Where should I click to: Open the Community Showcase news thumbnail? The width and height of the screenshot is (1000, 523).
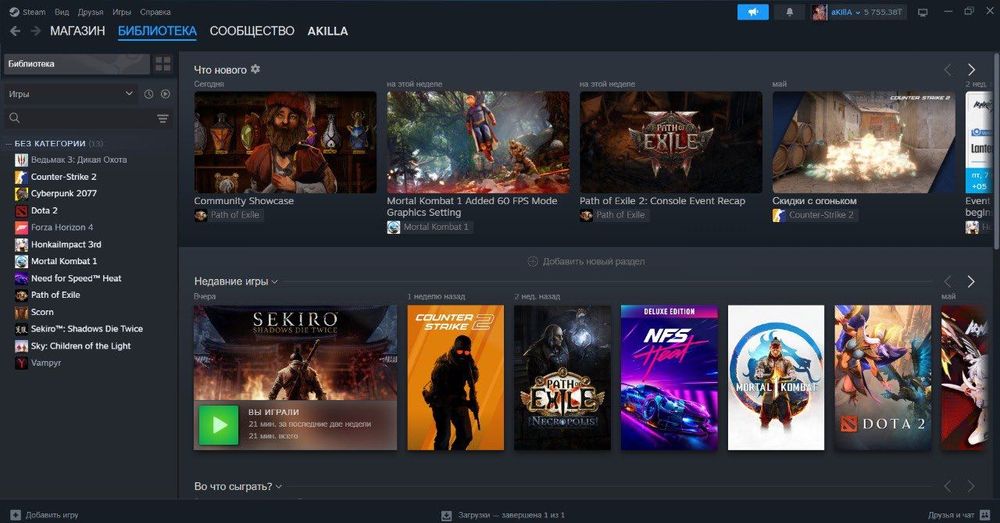(285, 142)
